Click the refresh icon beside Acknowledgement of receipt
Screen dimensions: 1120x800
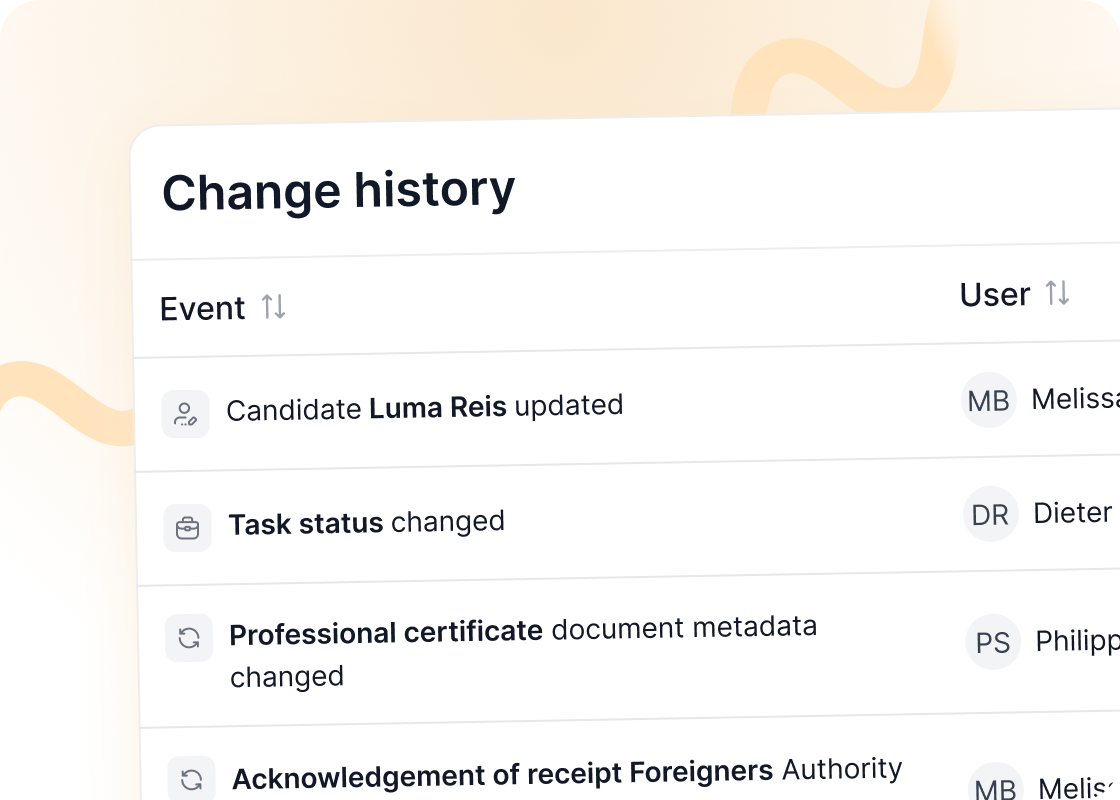pos(191,778)
